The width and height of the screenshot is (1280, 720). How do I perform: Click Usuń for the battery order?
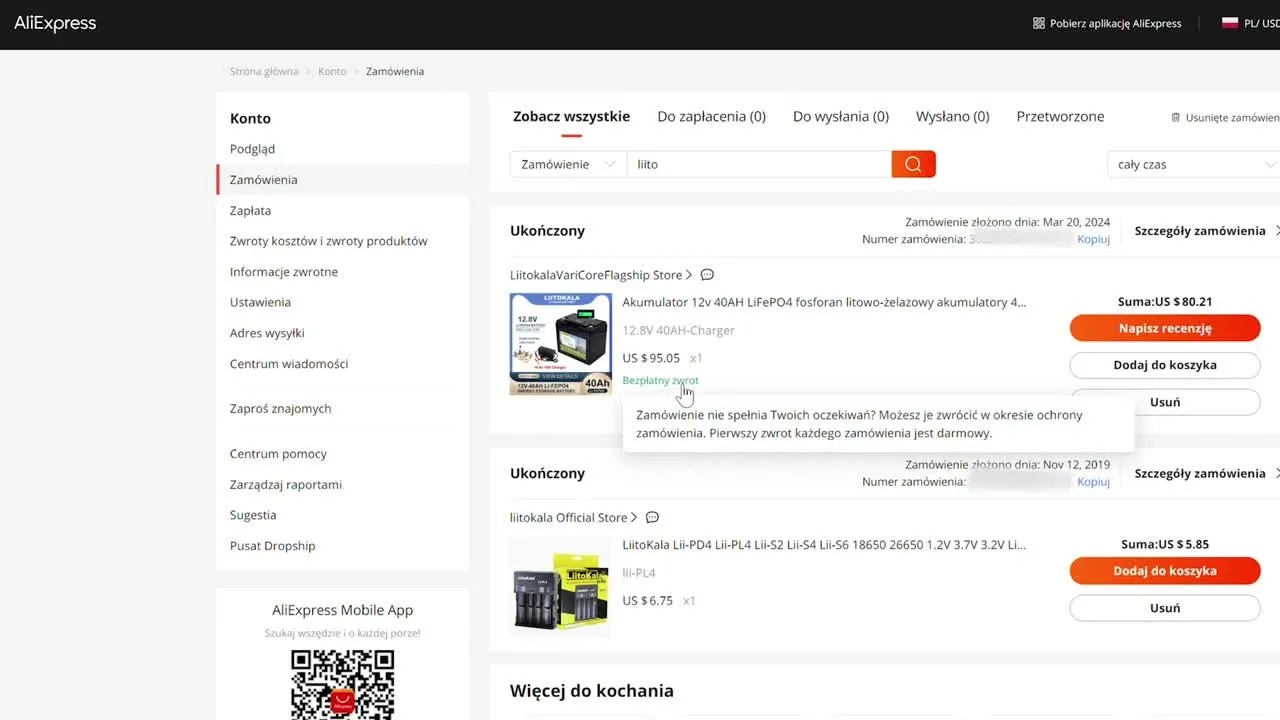(x=1164, y=402)
